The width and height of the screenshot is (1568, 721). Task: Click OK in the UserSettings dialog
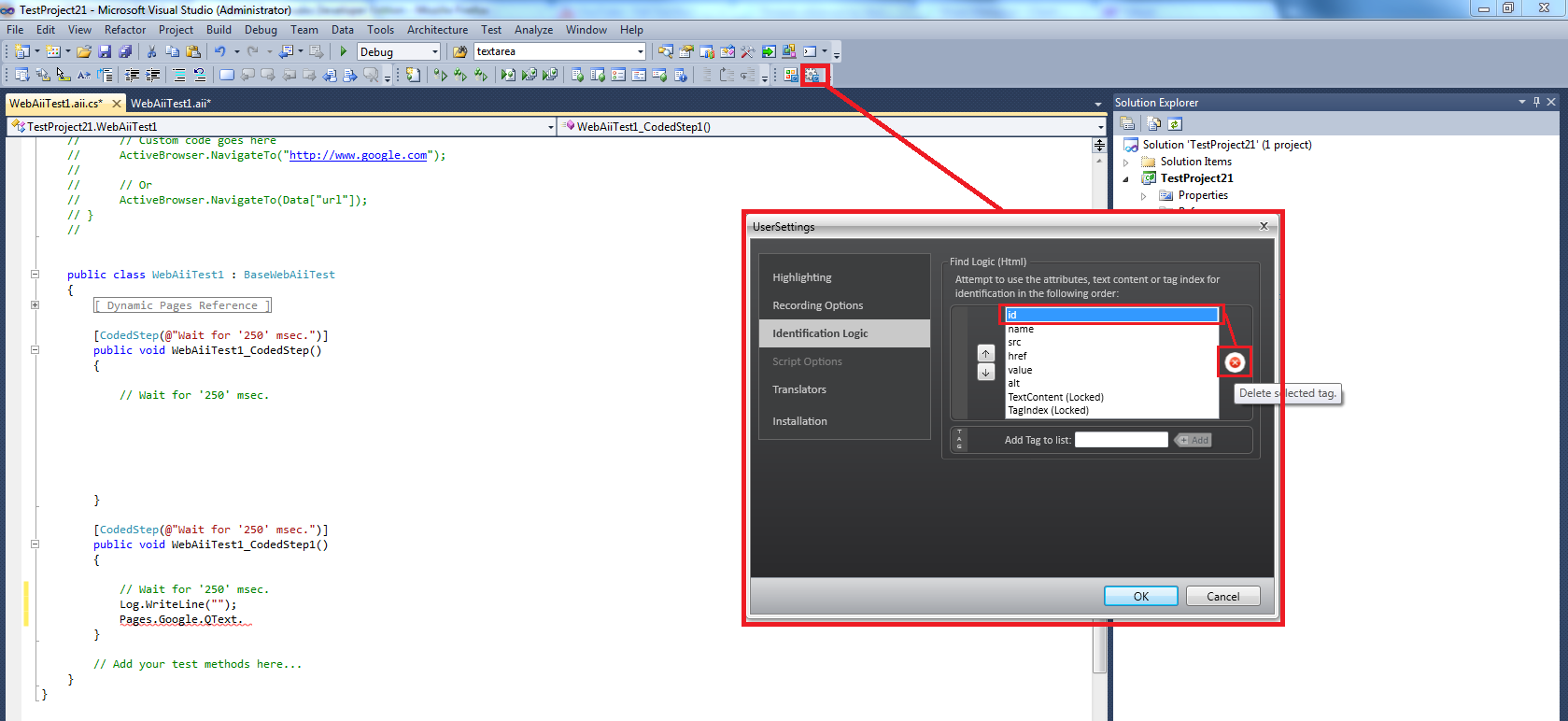coord(1141,596)
